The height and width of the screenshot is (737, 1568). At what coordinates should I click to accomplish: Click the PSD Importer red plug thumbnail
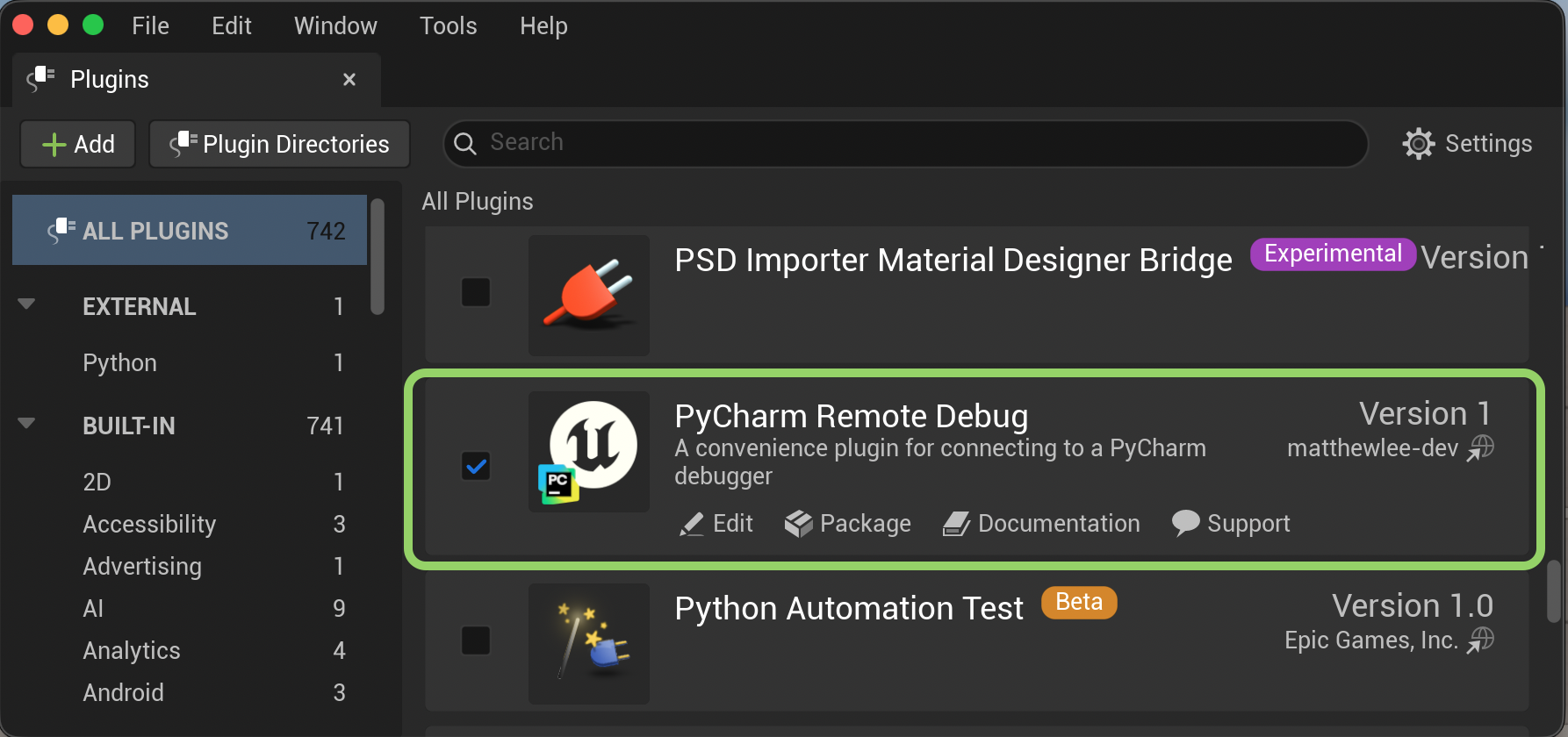(x=589, y=295)
